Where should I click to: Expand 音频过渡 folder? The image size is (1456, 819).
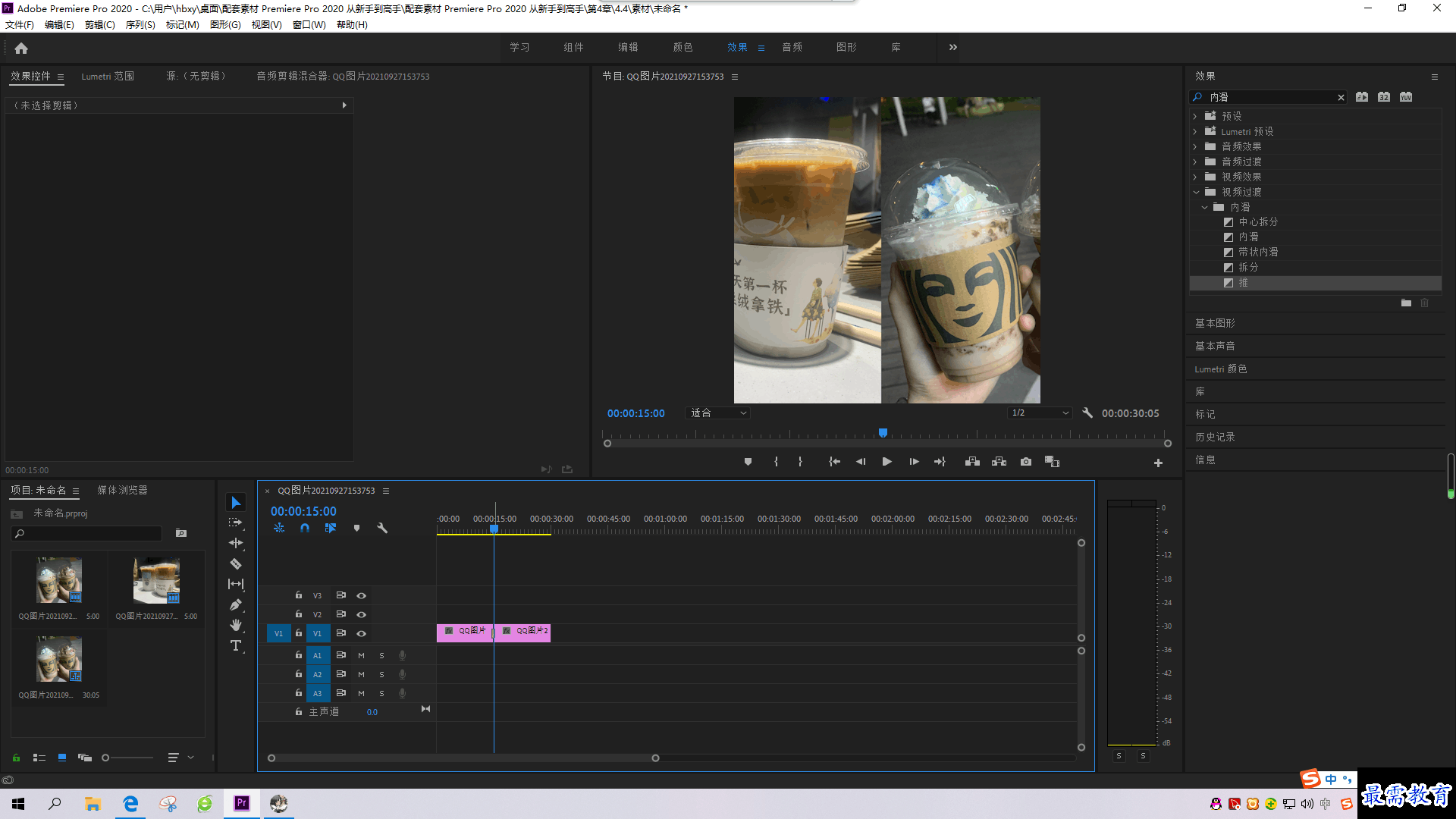point(1195,162)
